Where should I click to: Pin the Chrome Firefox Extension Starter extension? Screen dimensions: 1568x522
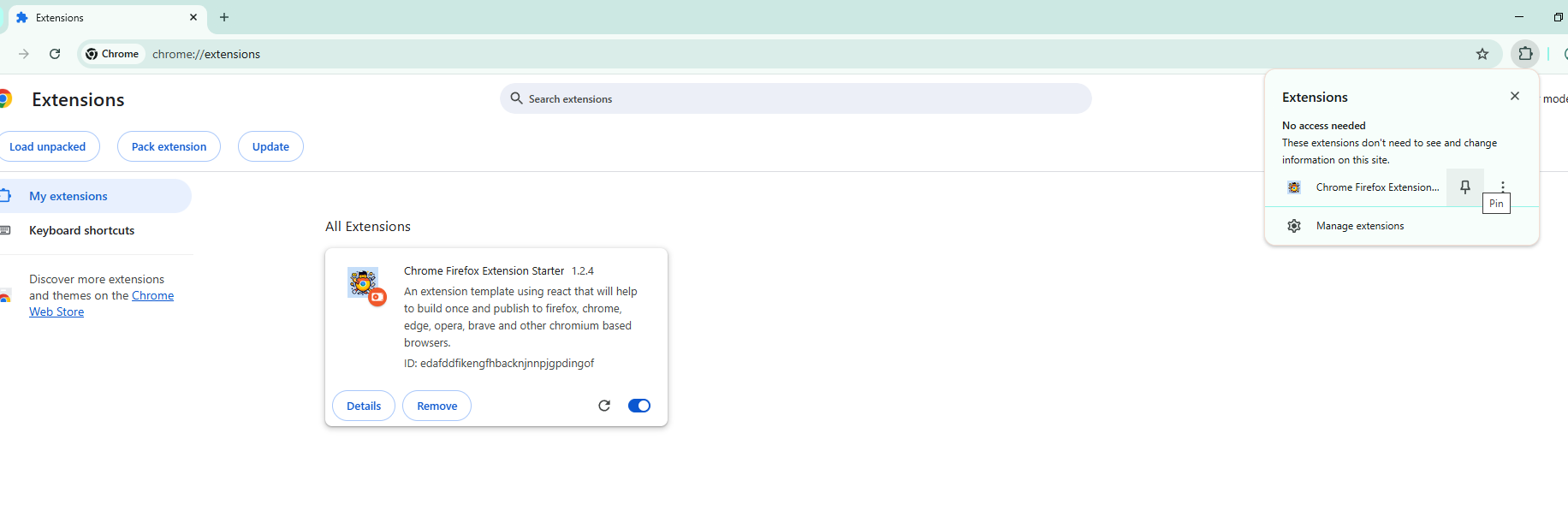point(1465,187)
